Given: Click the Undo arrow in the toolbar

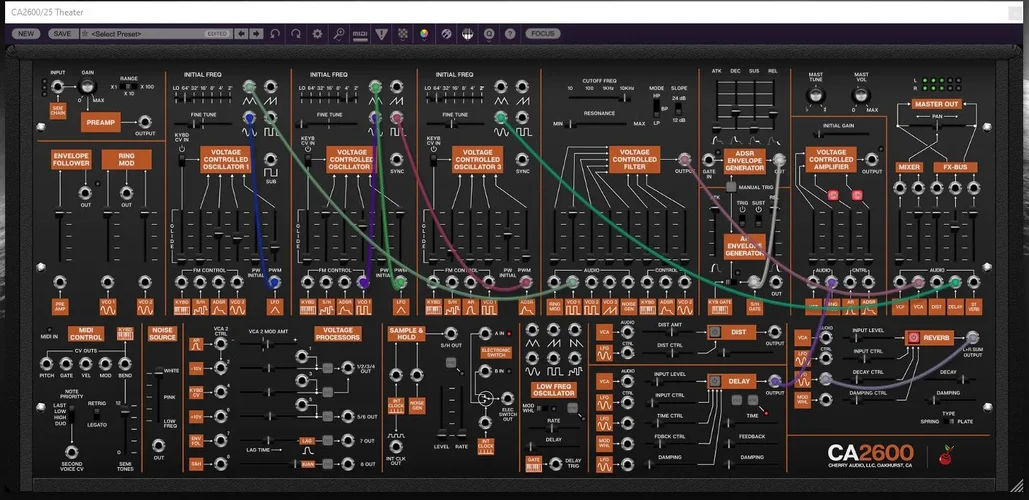Looking at the screenshot, I should pyautogui.click(x=275, y=34).
